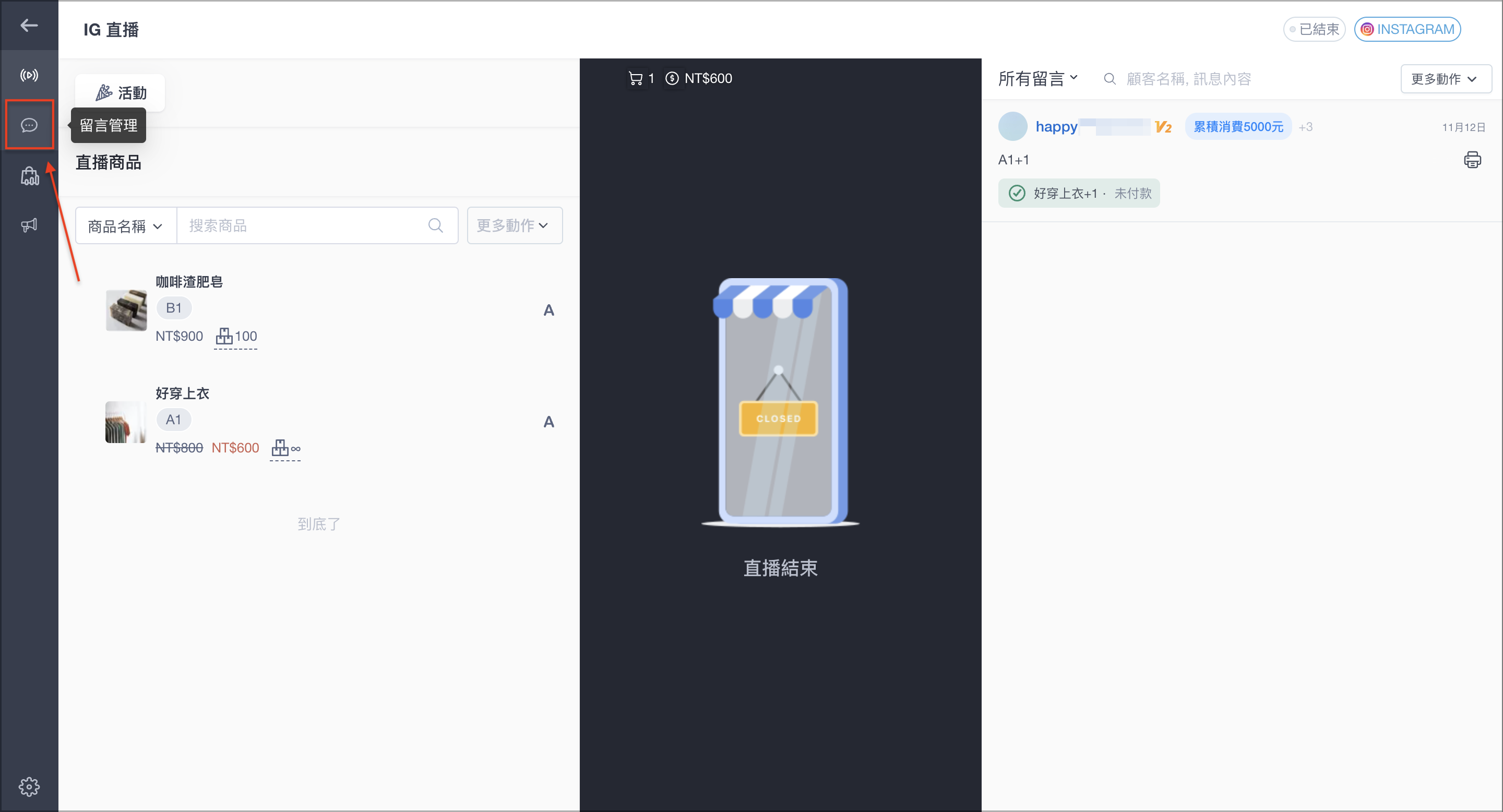This screenshot has width=1503, height=812.
Task: Open the comment management chat icon
Action: pyautogui.click(x=29, y=125)
